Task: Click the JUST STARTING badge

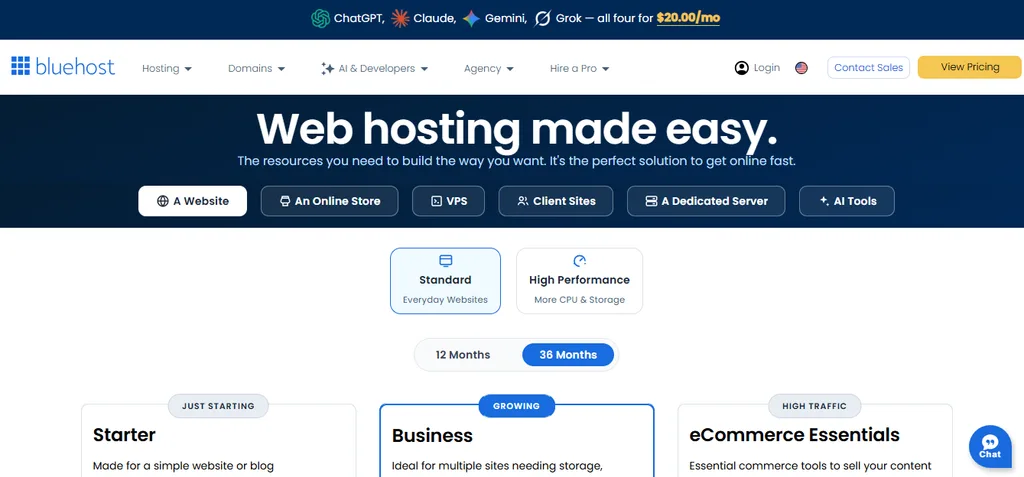Action: (218, 406)
